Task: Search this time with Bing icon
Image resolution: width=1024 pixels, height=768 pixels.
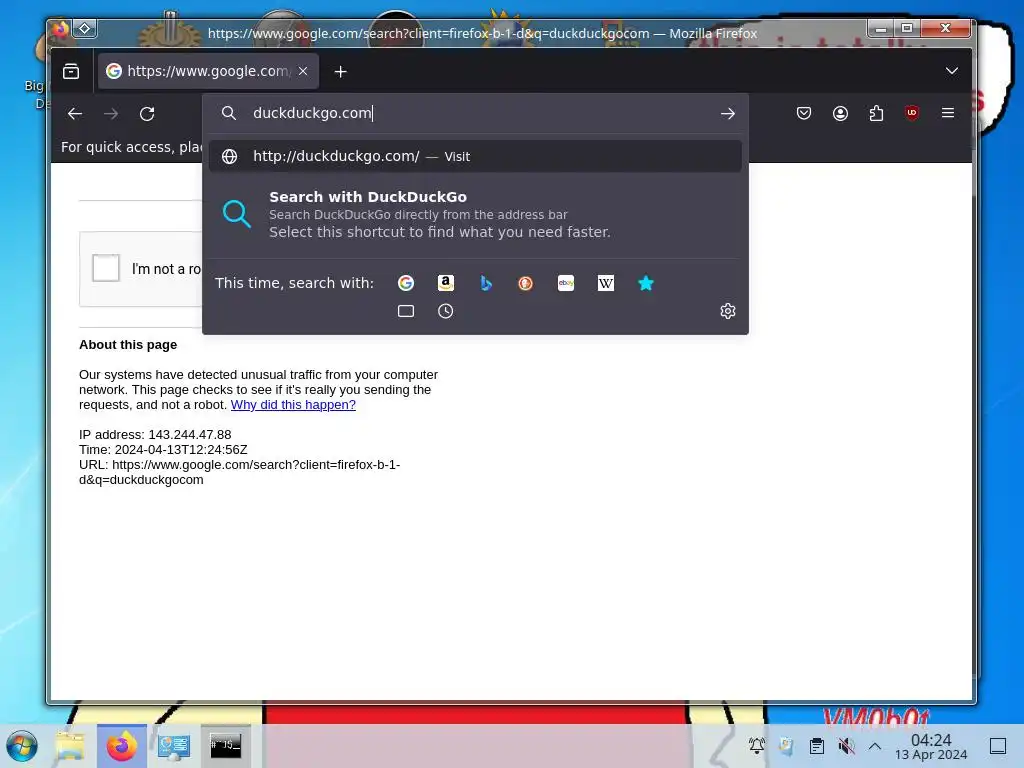Action: [486, 283]
